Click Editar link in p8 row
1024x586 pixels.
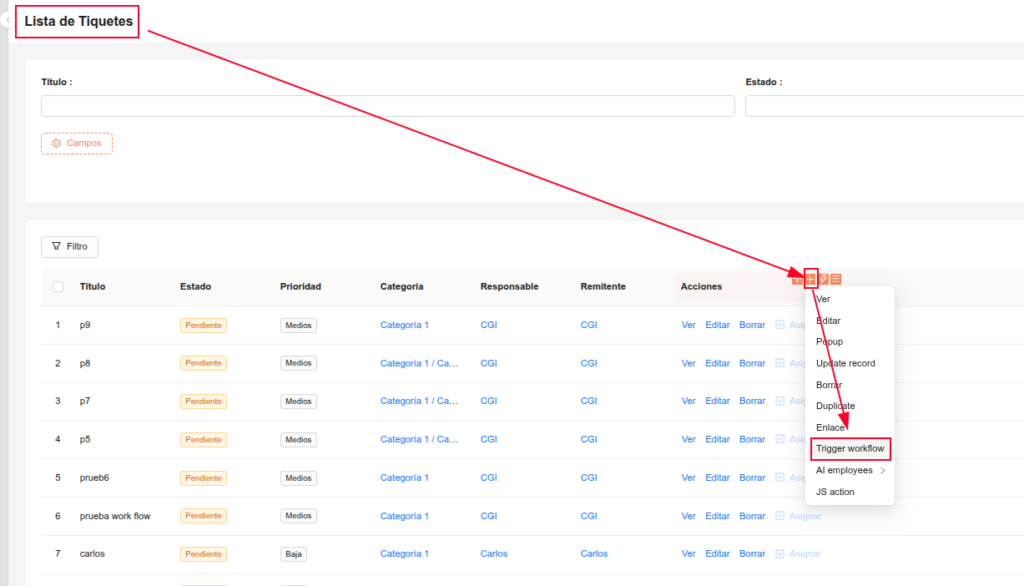[x=717, y=363]
